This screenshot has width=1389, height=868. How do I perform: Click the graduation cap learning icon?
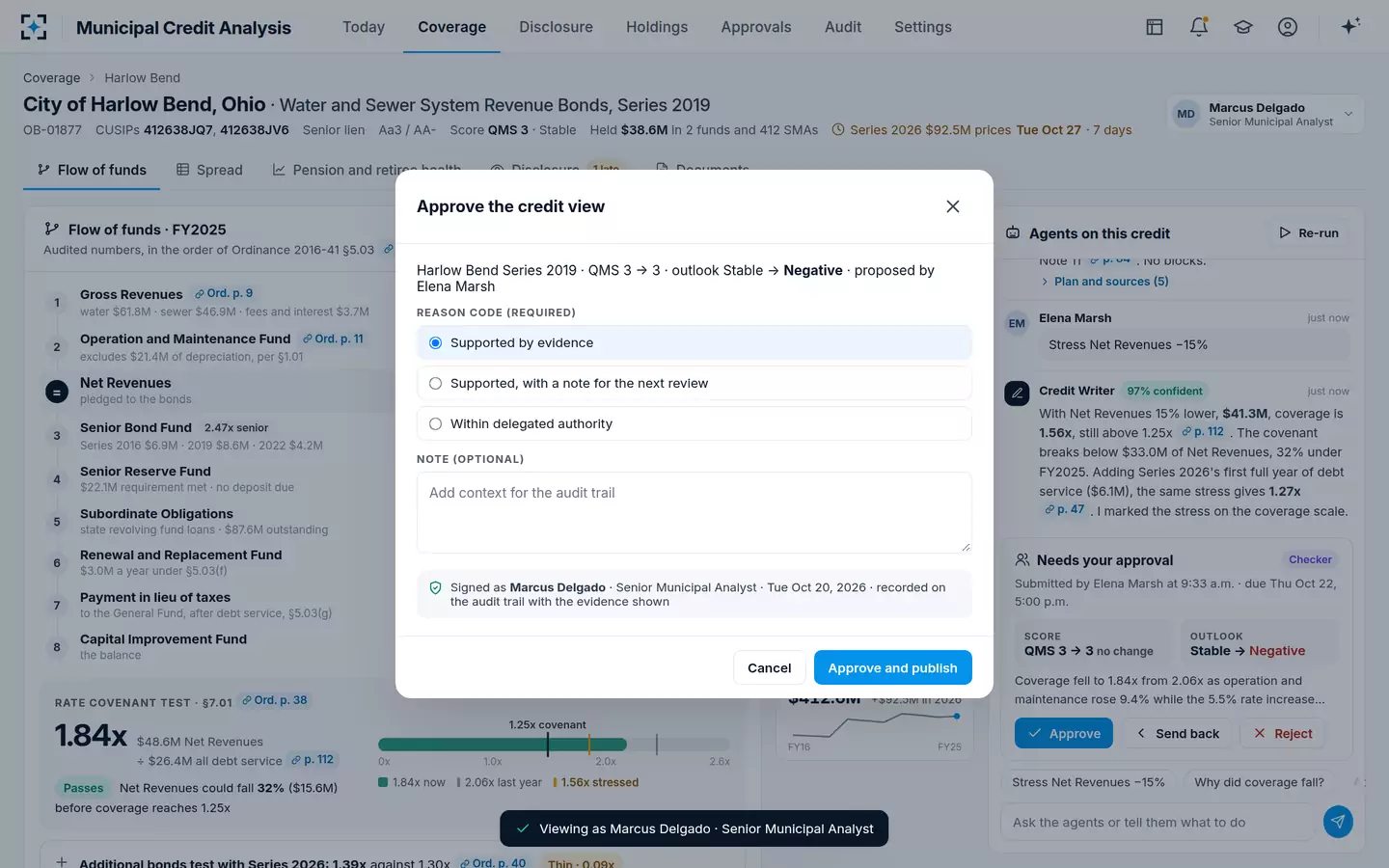[x=1243, y=27]
